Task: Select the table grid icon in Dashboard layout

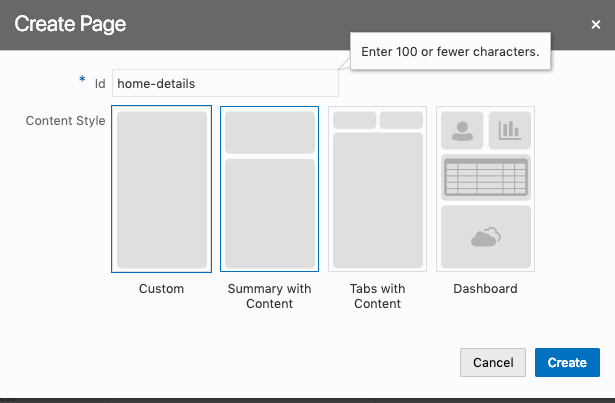Action: (x=486, y=178)
